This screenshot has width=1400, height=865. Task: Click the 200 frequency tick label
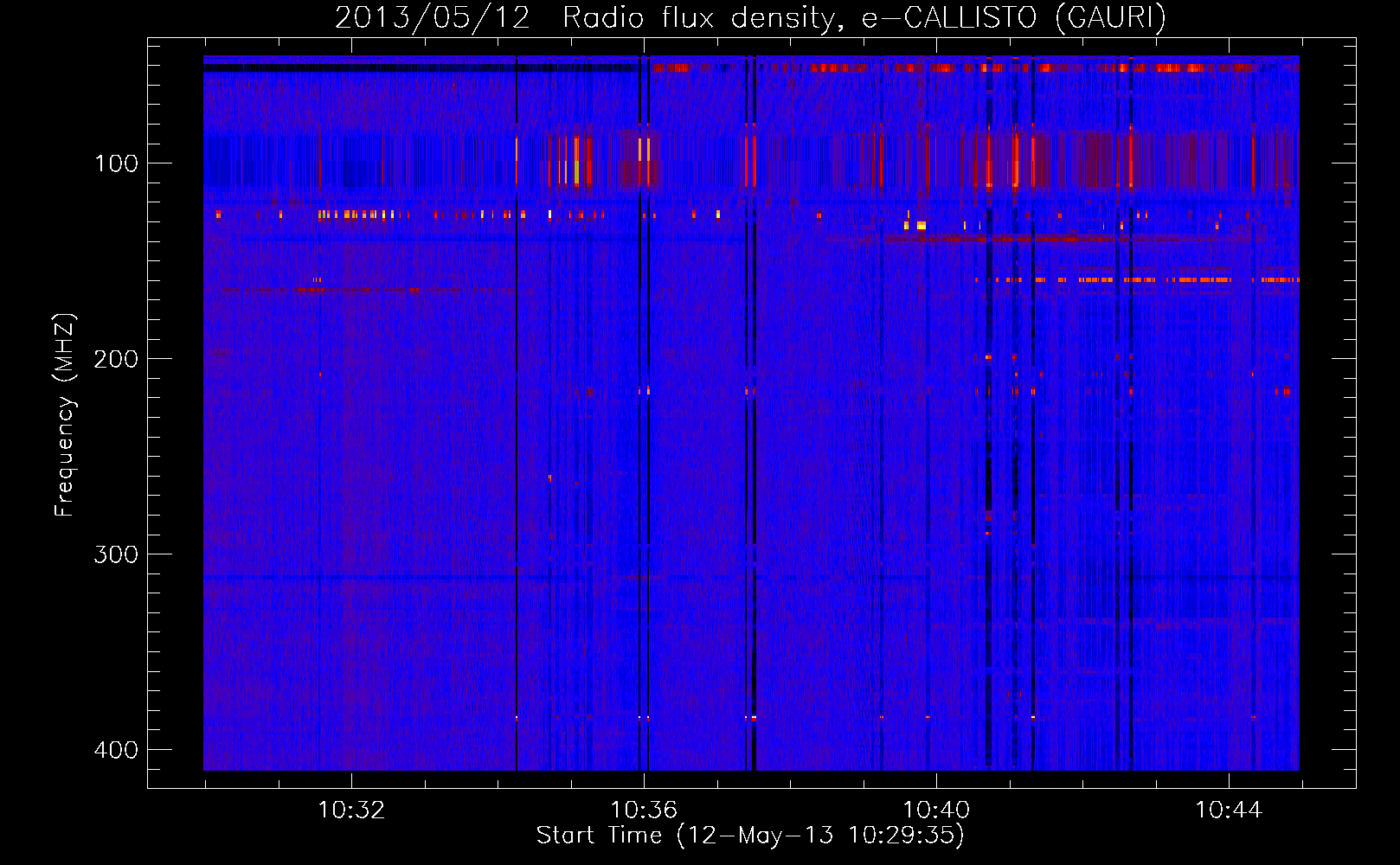click(x=116, y=359)
